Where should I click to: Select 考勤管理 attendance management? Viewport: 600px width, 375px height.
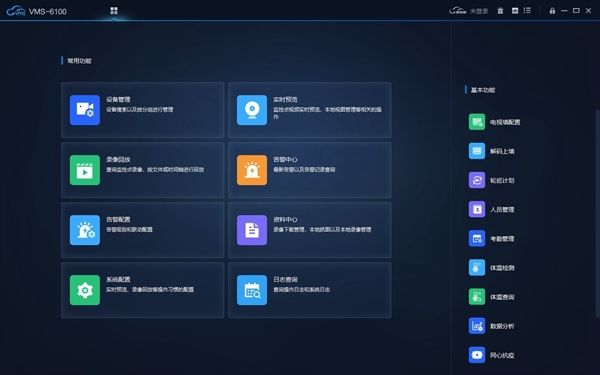tap(492, 238)
